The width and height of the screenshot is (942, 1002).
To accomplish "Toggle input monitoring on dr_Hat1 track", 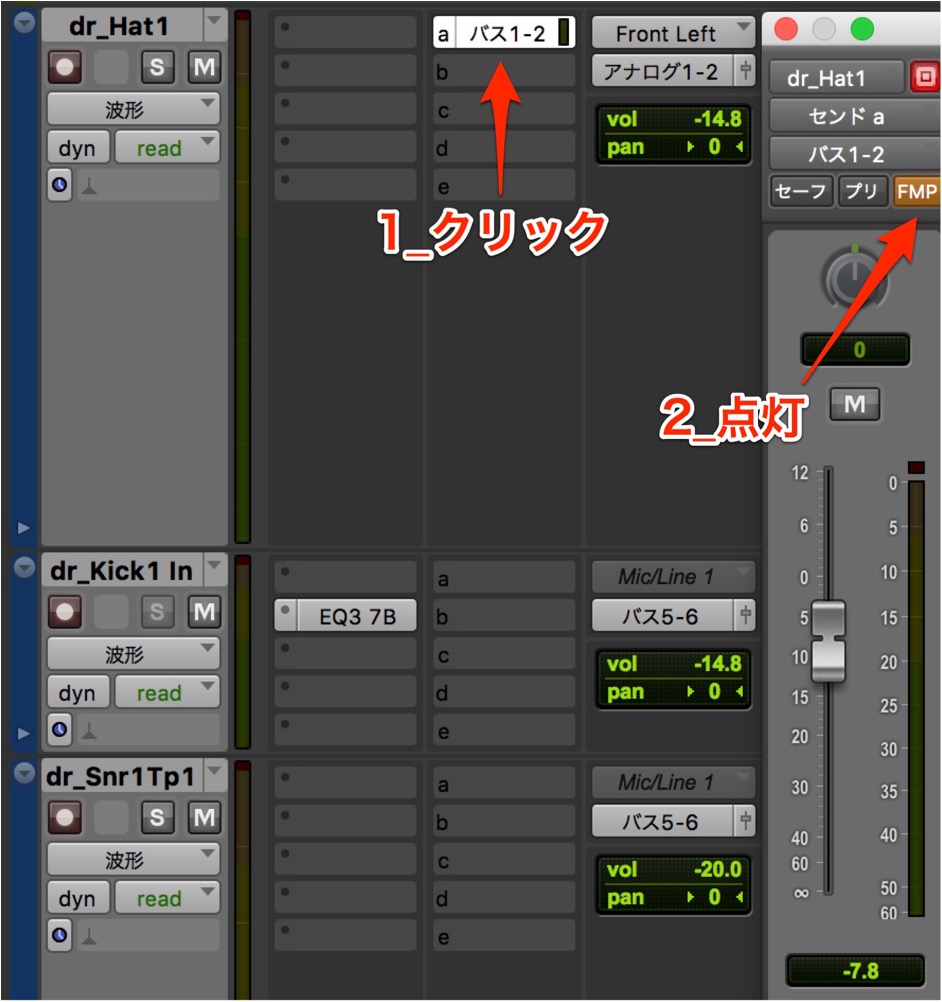I will 111,67.
